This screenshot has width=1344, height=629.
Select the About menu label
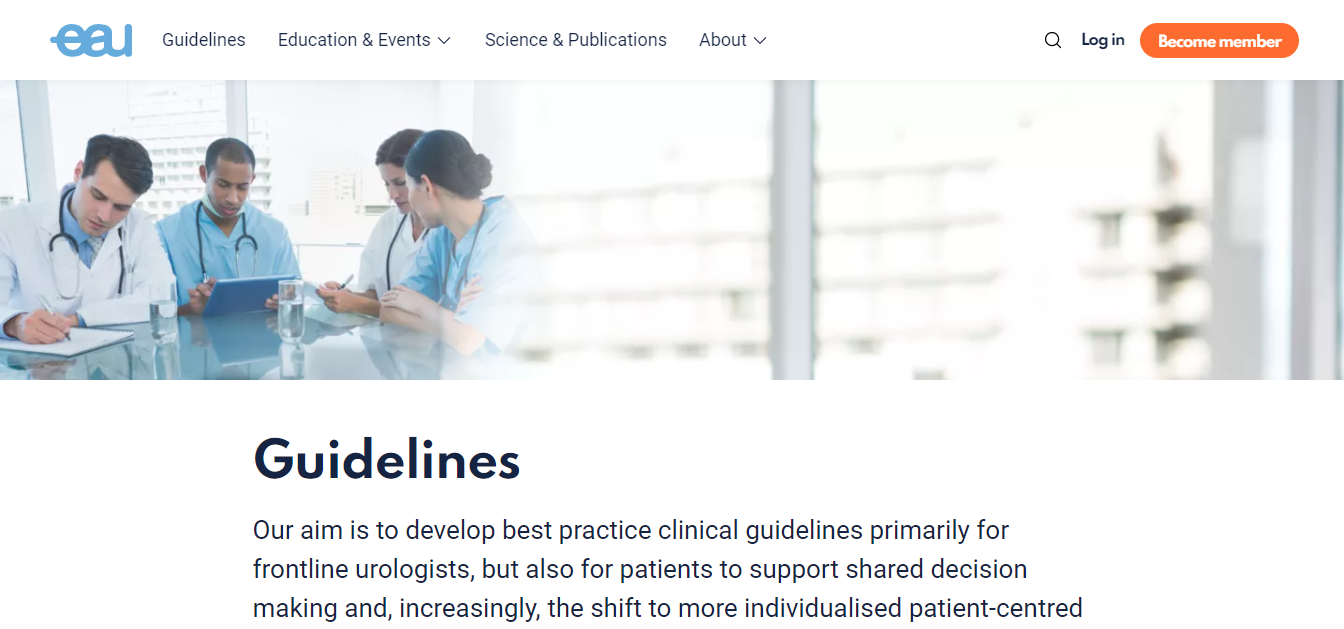pyautogui.click(x=722, y=40)
